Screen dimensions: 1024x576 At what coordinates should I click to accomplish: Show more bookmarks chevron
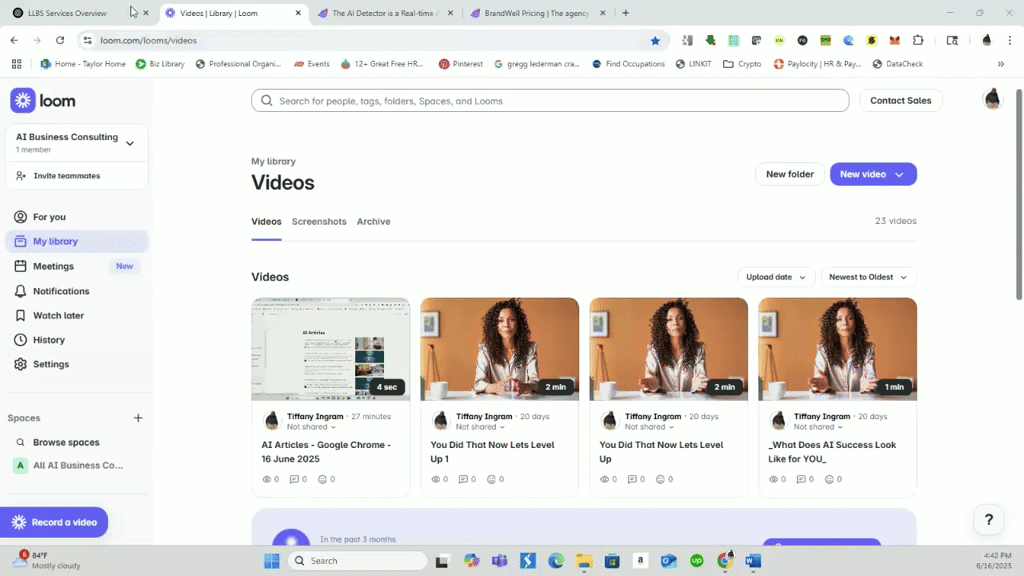point(1000,64)
